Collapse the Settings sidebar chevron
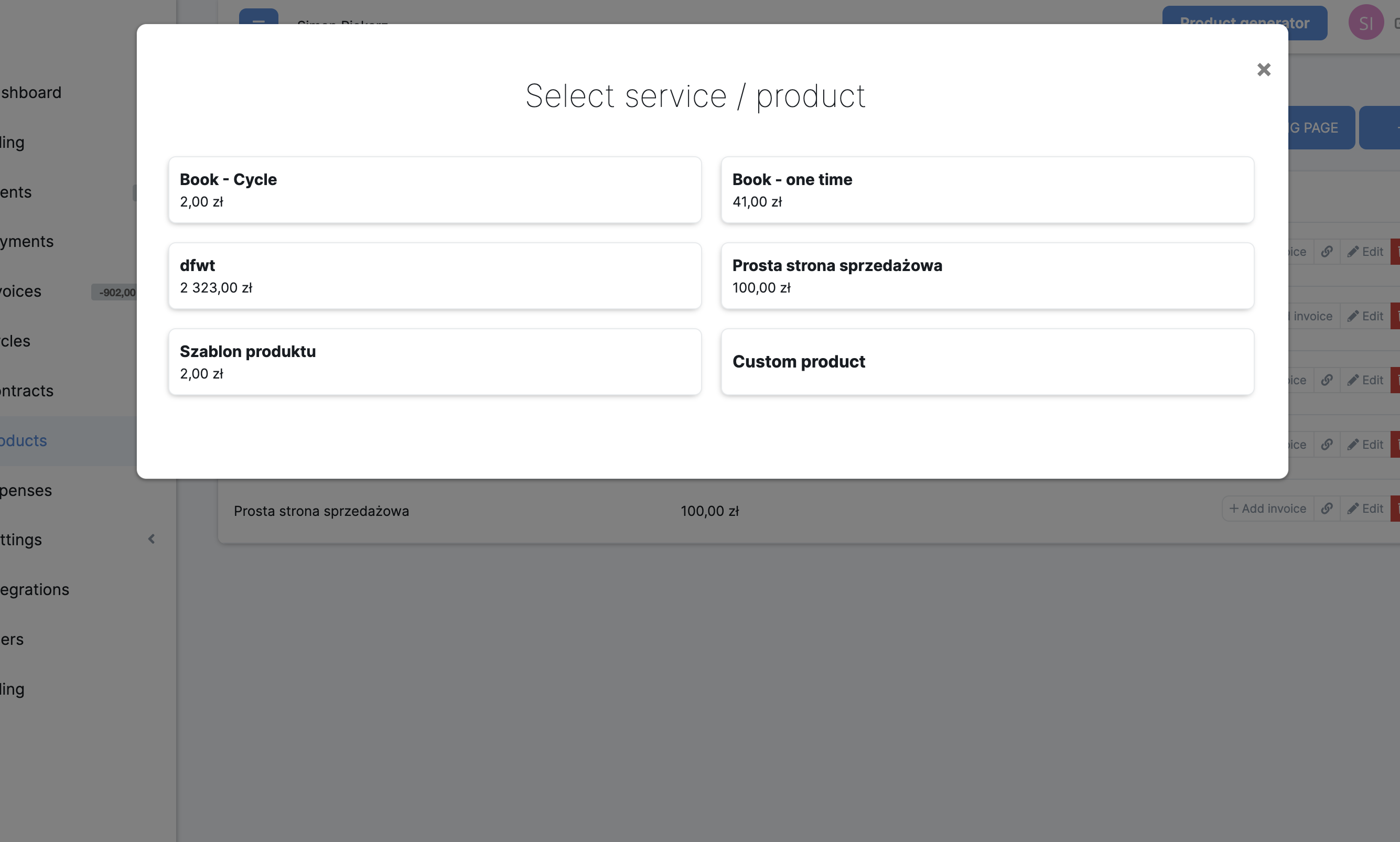1400x842 pixels. pyautogui.click(x=152, y=539)
